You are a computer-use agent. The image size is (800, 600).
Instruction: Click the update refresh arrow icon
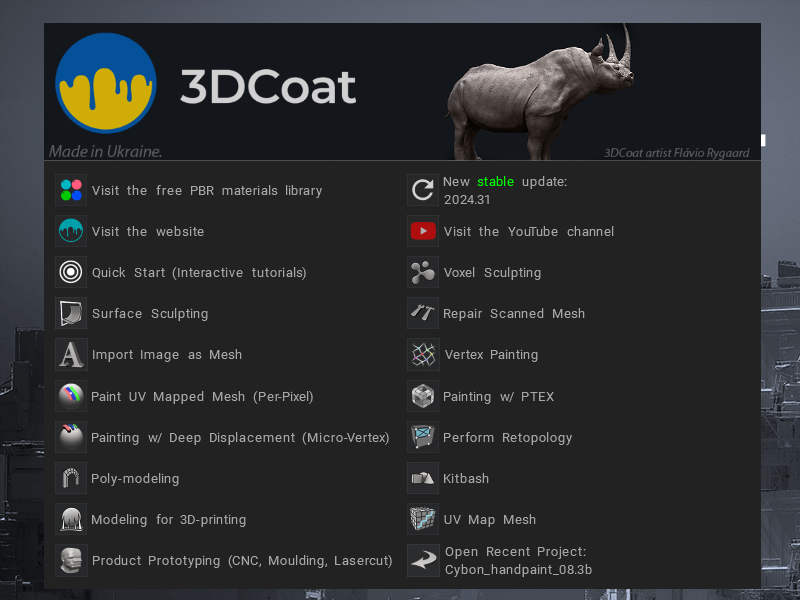[423, 190]
